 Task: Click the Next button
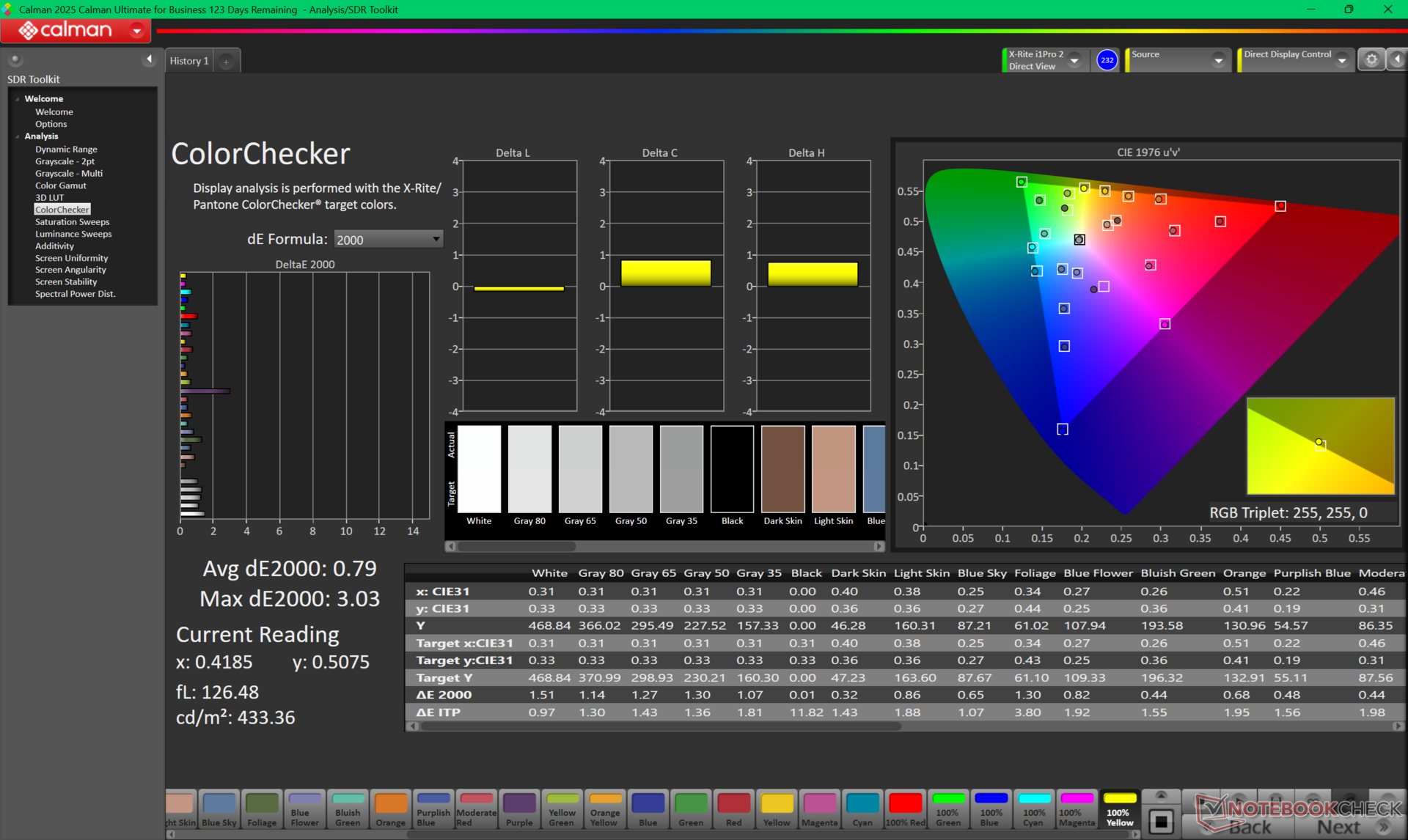click(1339, 827)
